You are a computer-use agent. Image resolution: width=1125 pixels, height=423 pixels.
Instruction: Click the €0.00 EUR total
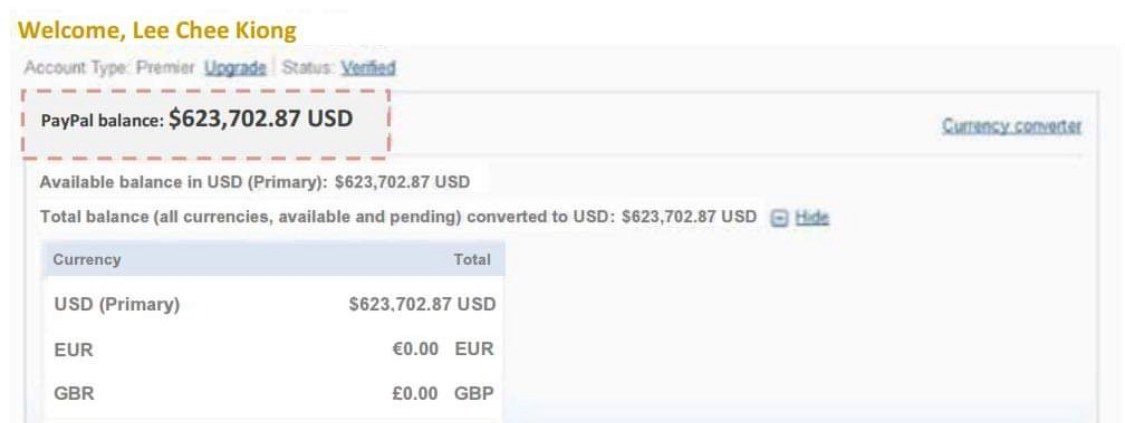442,350
